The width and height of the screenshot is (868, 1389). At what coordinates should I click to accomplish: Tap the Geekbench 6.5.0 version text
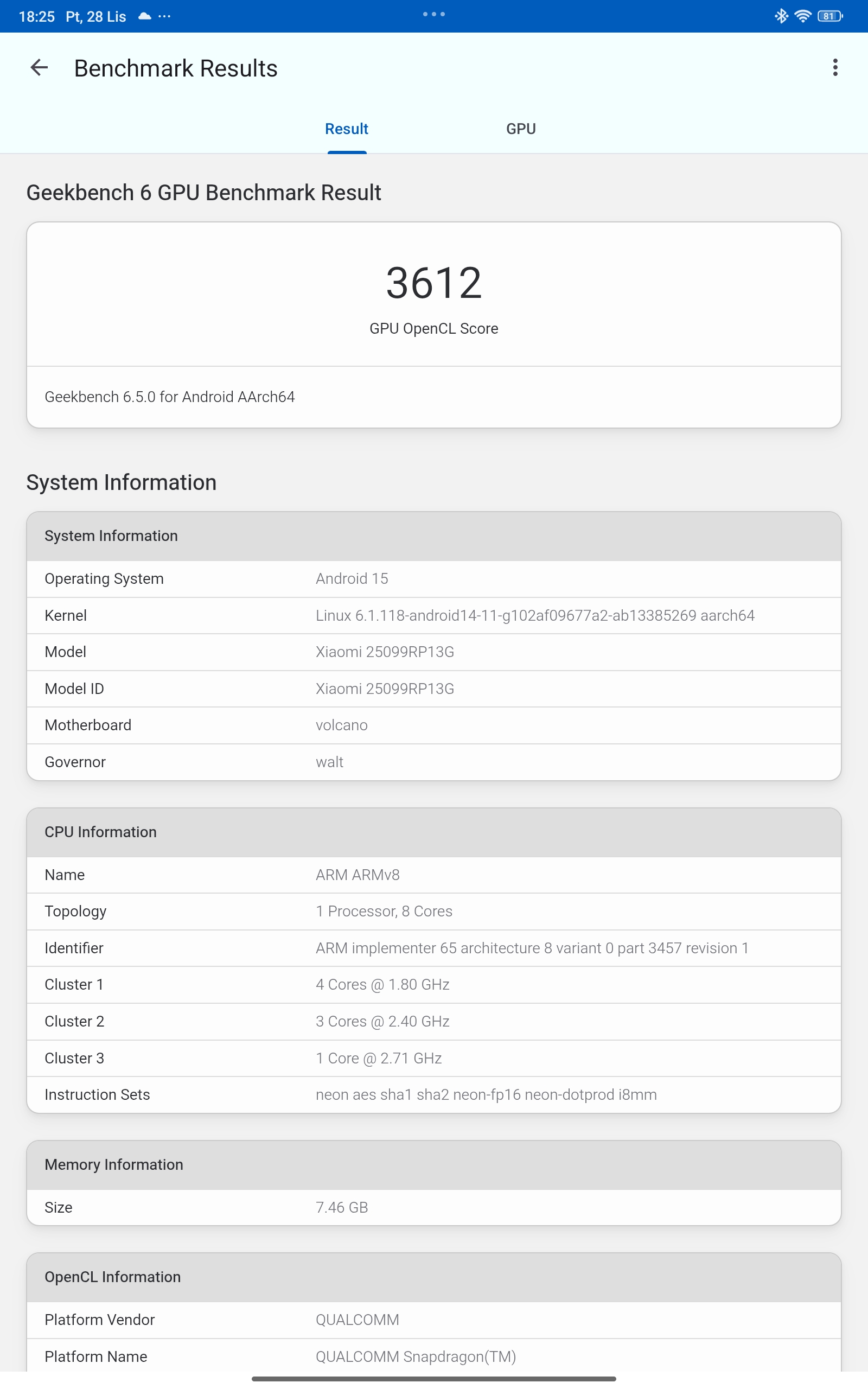(x=170, y=397)
